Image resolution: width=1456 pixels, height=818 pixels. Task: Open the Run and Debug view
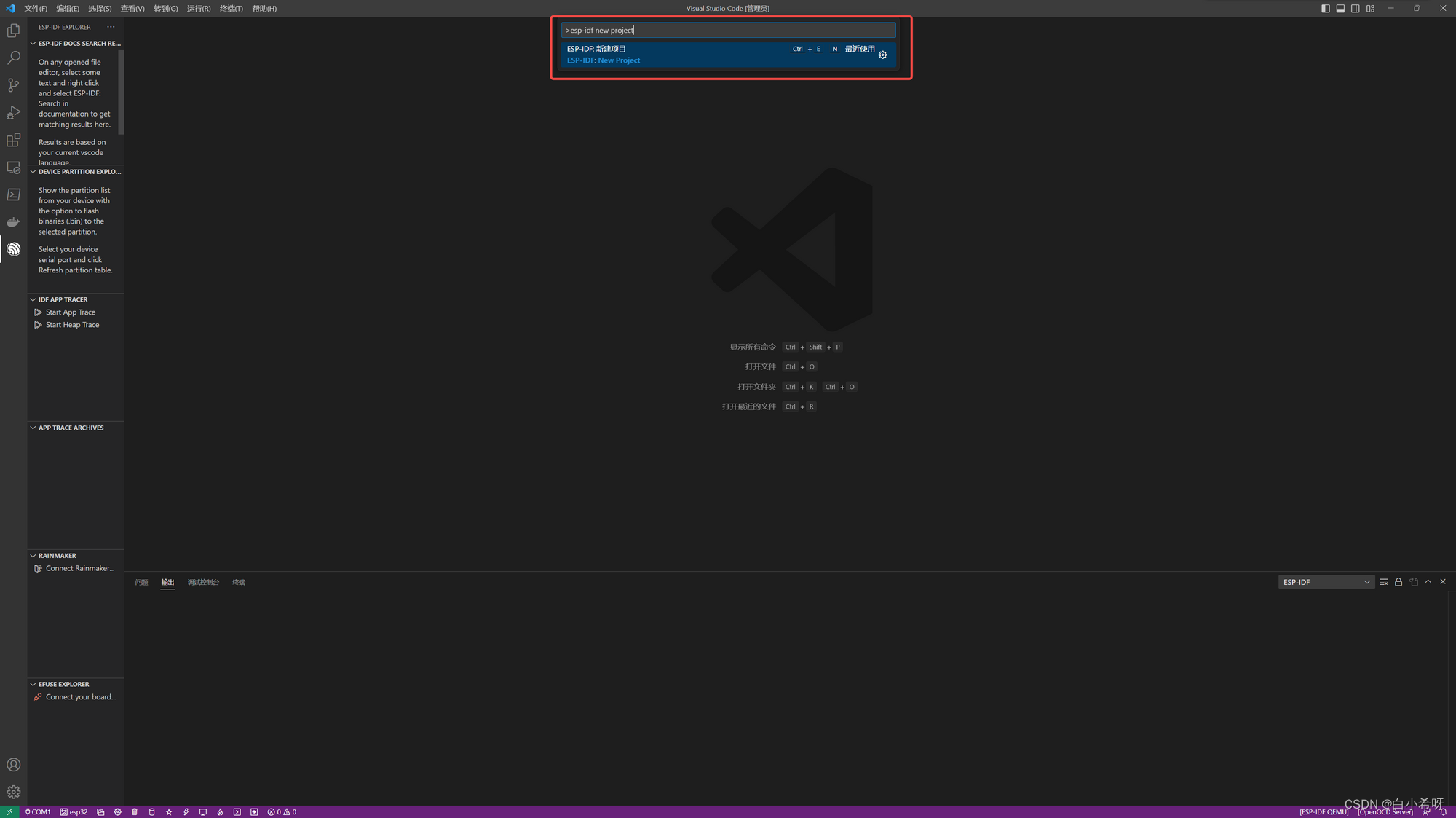pos(13,112)
